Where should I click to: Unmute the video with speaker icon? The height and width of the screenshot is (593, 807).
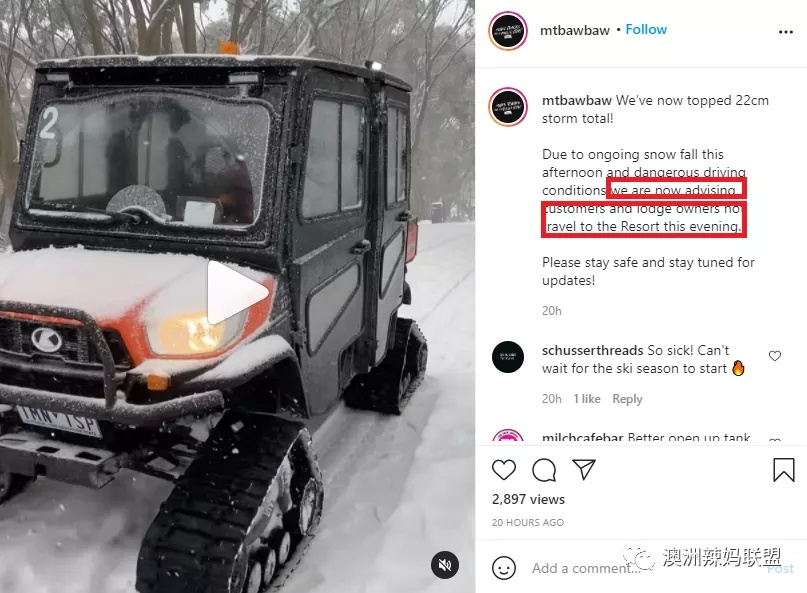[445, 565]
